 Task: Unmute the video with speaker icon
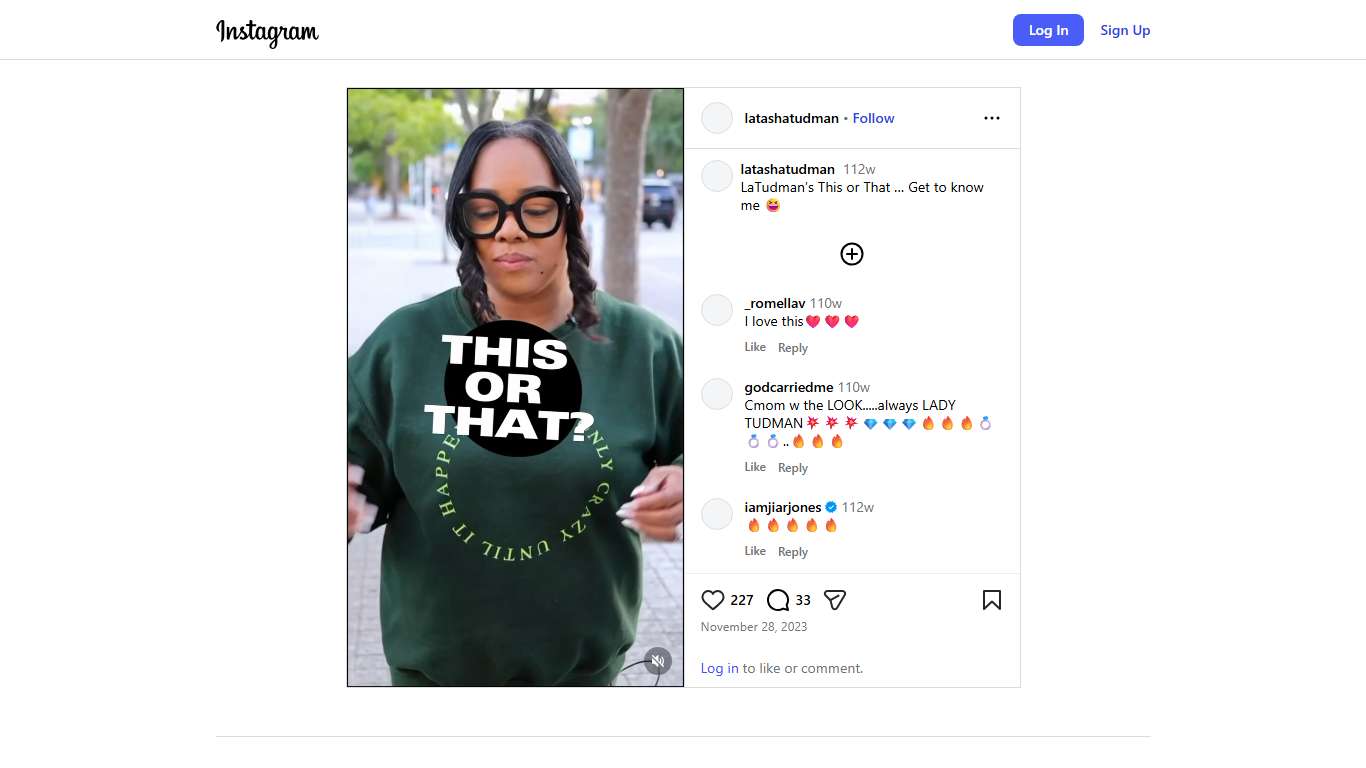657,661
